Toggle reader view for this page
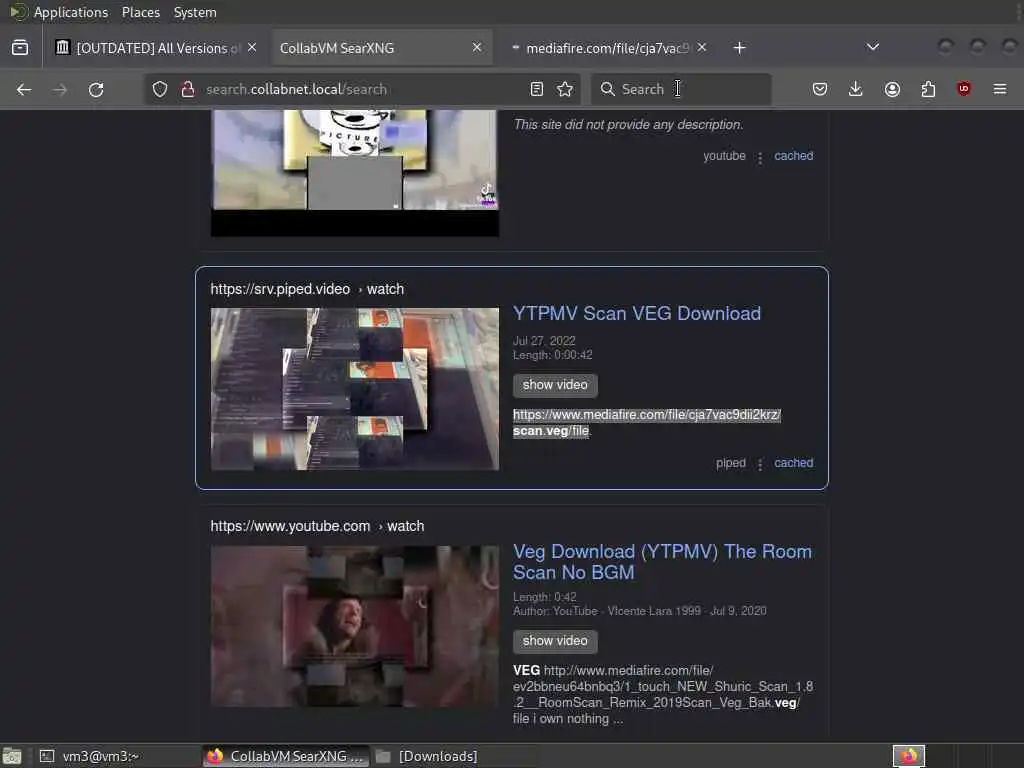1024x768 pixels. (x=537, y=89)
